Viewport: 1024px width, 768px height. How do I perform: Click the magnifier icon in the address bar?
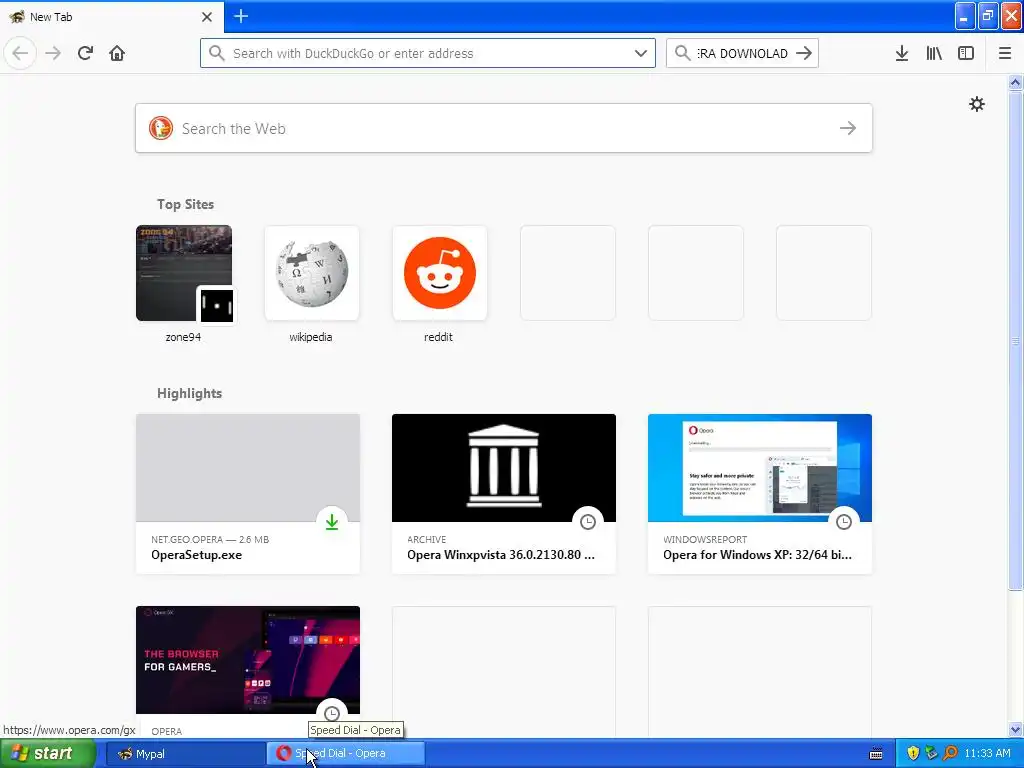coord(217,53)
